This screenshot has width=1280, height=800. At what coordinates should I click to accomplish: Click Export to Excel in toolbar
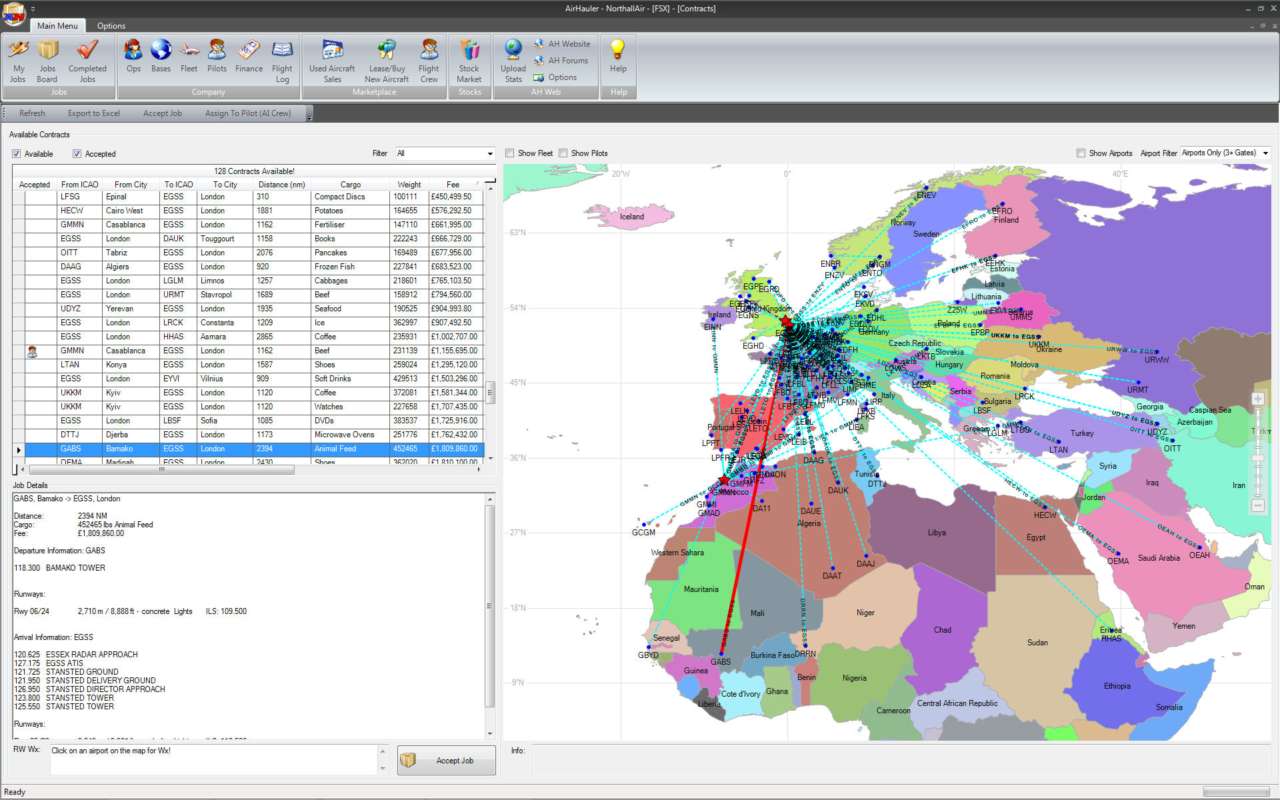coord(94,113)
